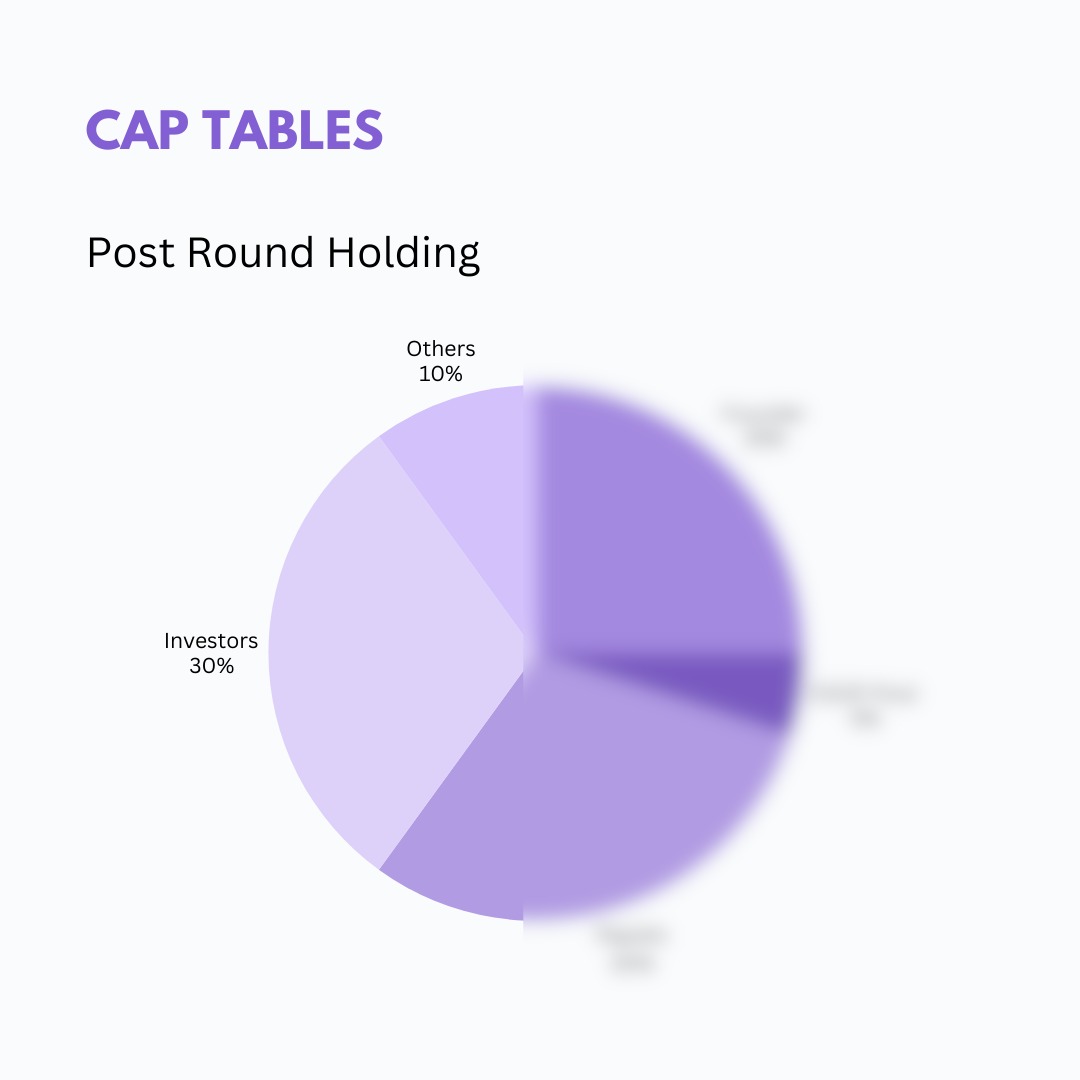The image size is (1080, 1080).
Task: Select the 10% value under Others
Action: pyautogui.click(x=441, y=374)
